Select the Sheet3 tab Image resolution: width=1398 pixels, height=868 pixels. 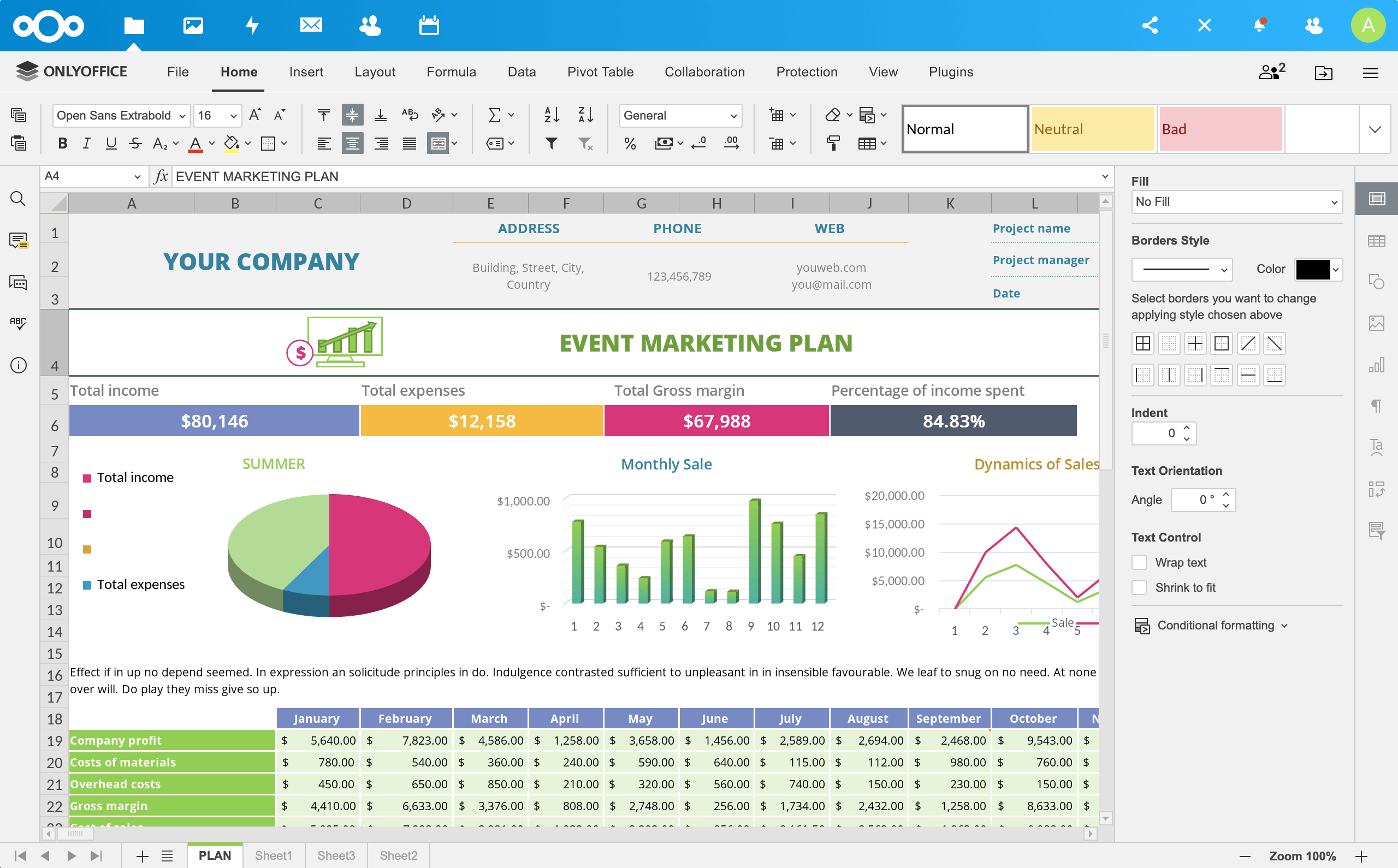(x=336, y=855)
